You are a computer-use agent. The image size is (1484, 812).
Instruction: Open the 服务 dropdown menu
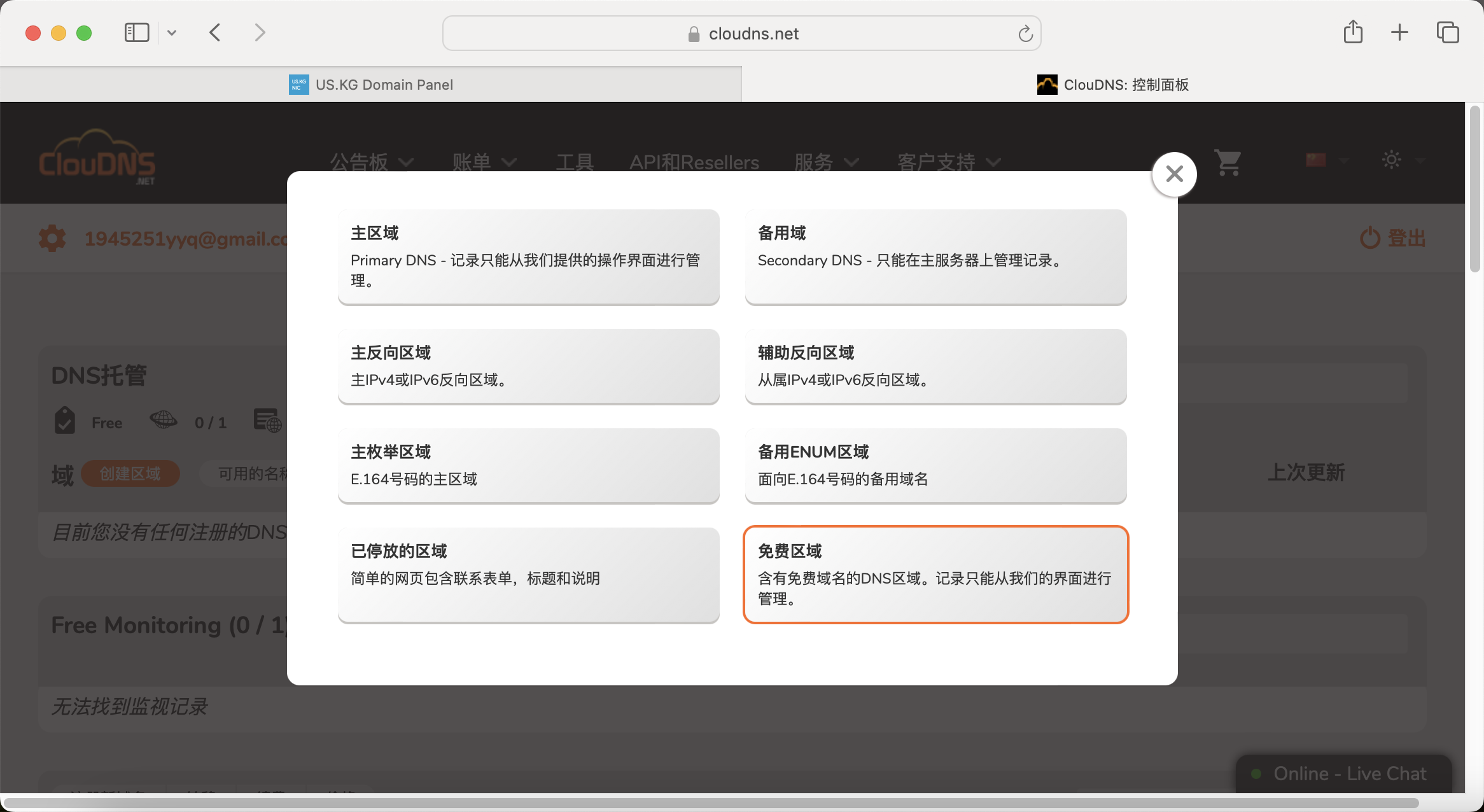click(x=827, y=162)
